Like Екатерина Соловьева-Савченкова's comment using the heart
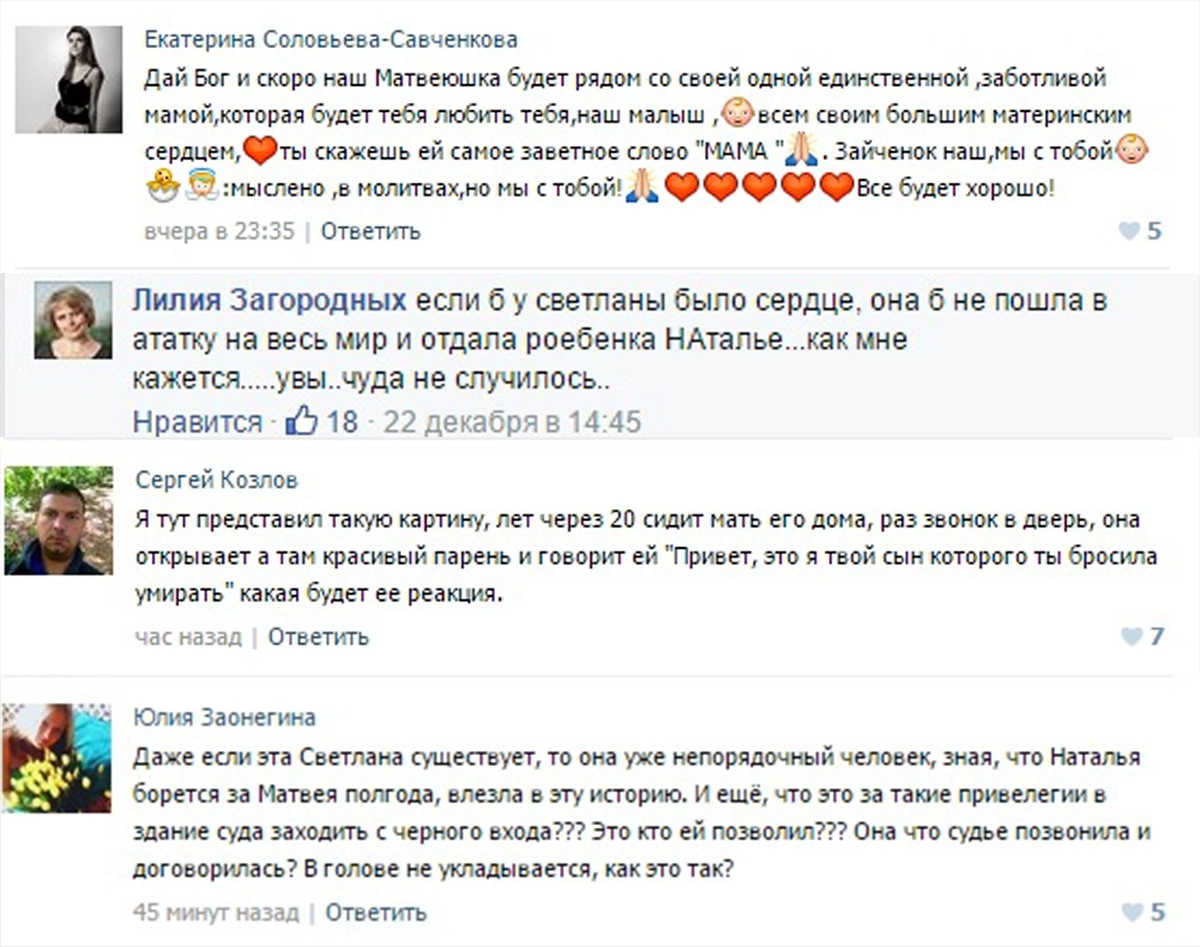1200x947 pixels. click(x=1129, y=232)
